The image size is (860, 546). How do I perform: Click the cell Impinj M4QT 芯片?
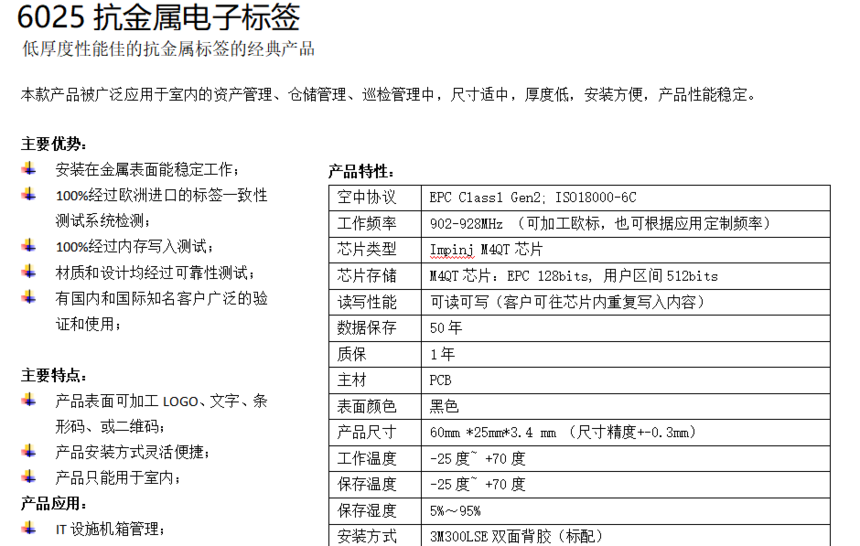(626, 250)
